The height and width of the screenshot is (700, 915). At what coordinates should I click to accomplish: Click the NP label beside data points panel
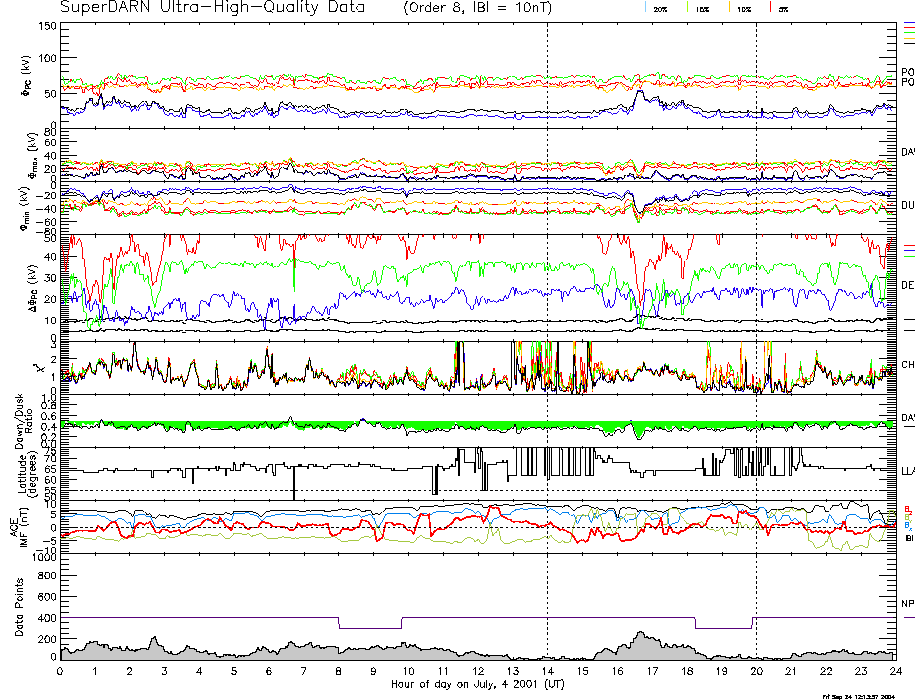(908, 603)
